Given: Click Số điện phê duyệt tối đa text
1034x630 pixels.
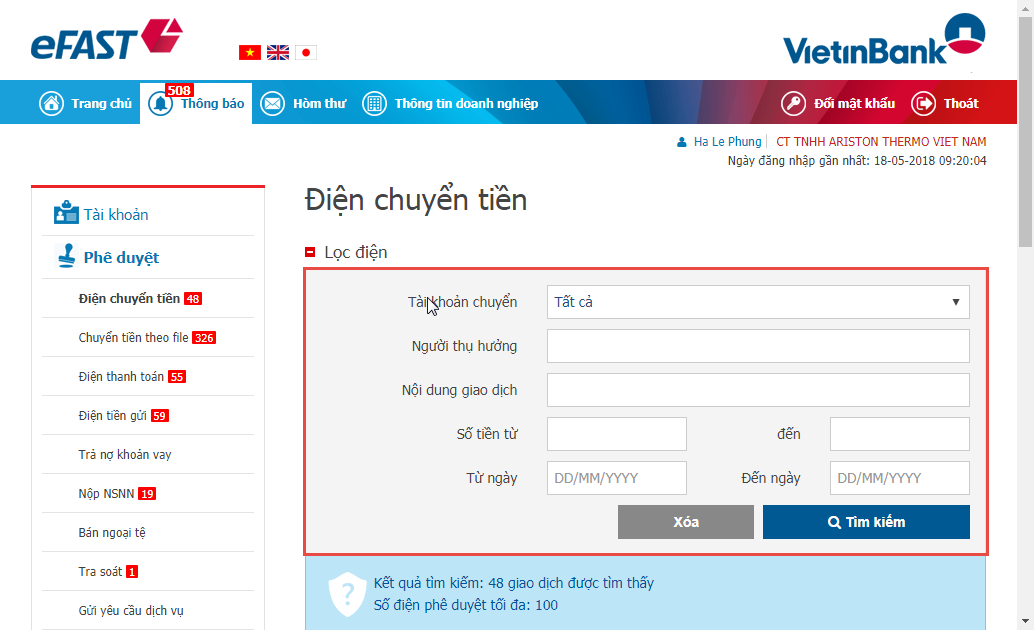Looking at the screenshot, I should (x=466, y=605).
